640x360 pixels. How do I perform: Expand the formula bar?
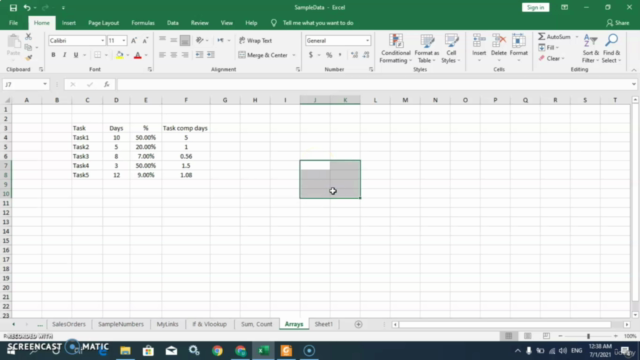(x=633, y=84)
